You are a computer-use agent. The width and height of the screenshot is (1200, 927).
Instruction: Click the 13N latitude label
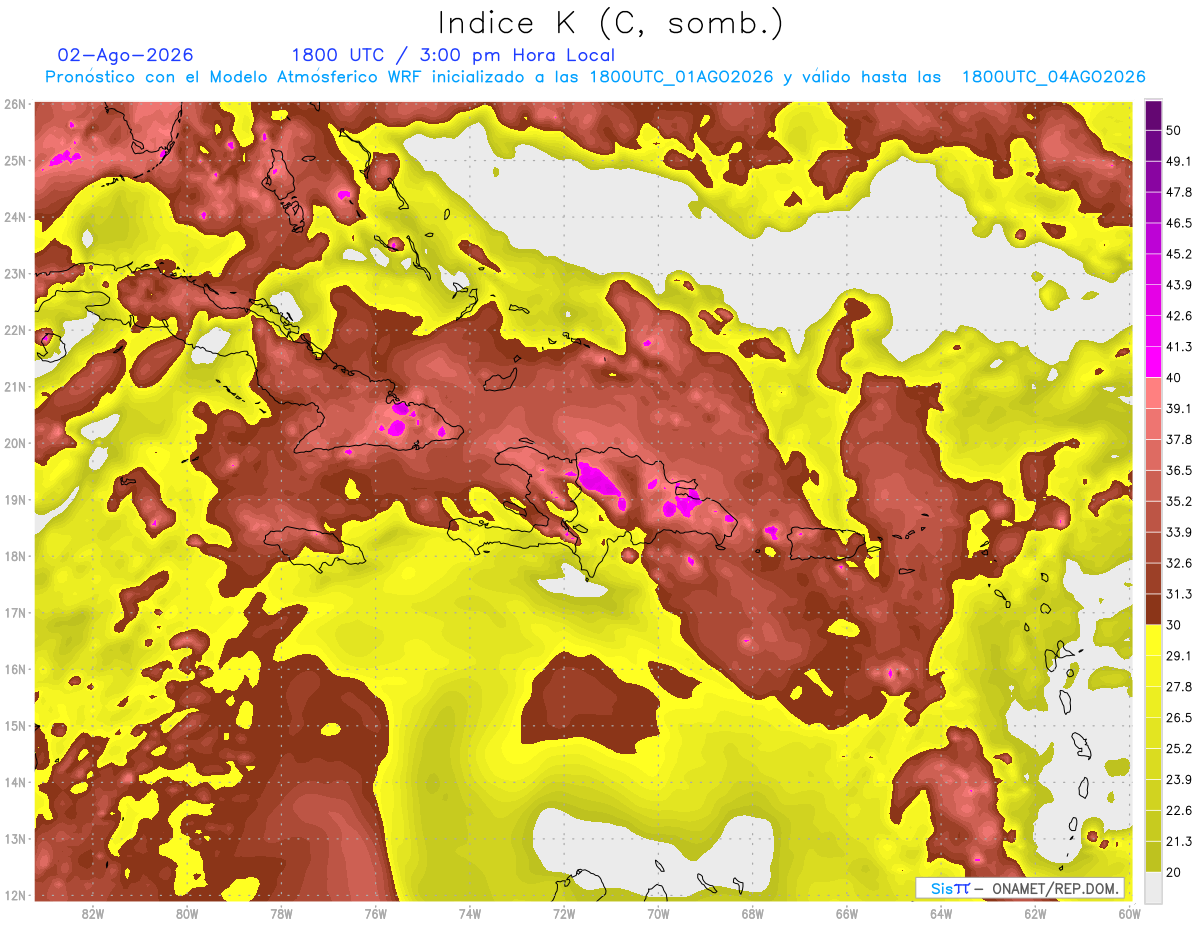(14, 839)
